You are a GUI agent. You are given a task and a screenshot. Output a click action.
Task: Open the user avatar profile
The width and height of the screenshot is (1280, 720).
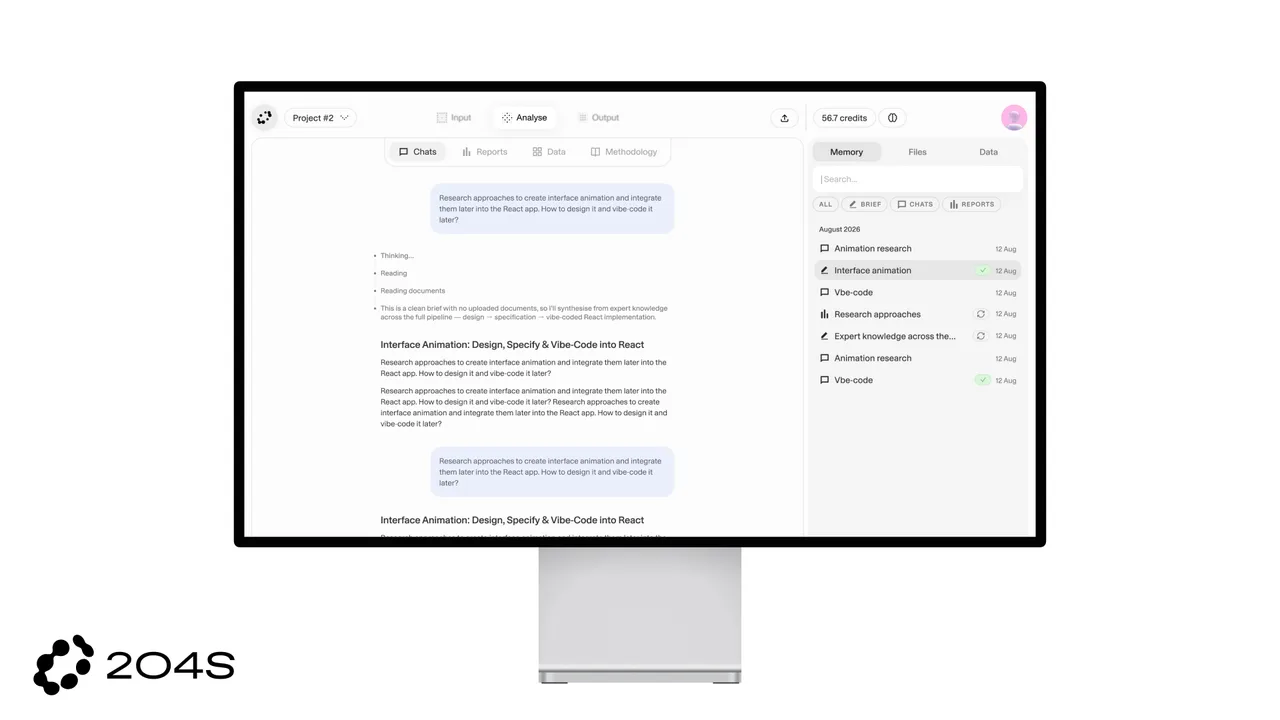pyautogui.click(x=1014, y=118)
